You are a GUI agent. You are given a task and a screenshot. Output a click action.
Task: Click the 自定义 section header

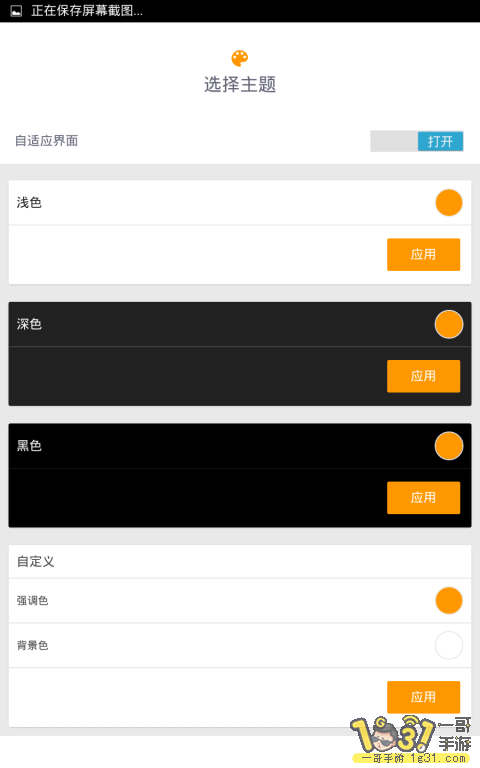click(35, 561)
